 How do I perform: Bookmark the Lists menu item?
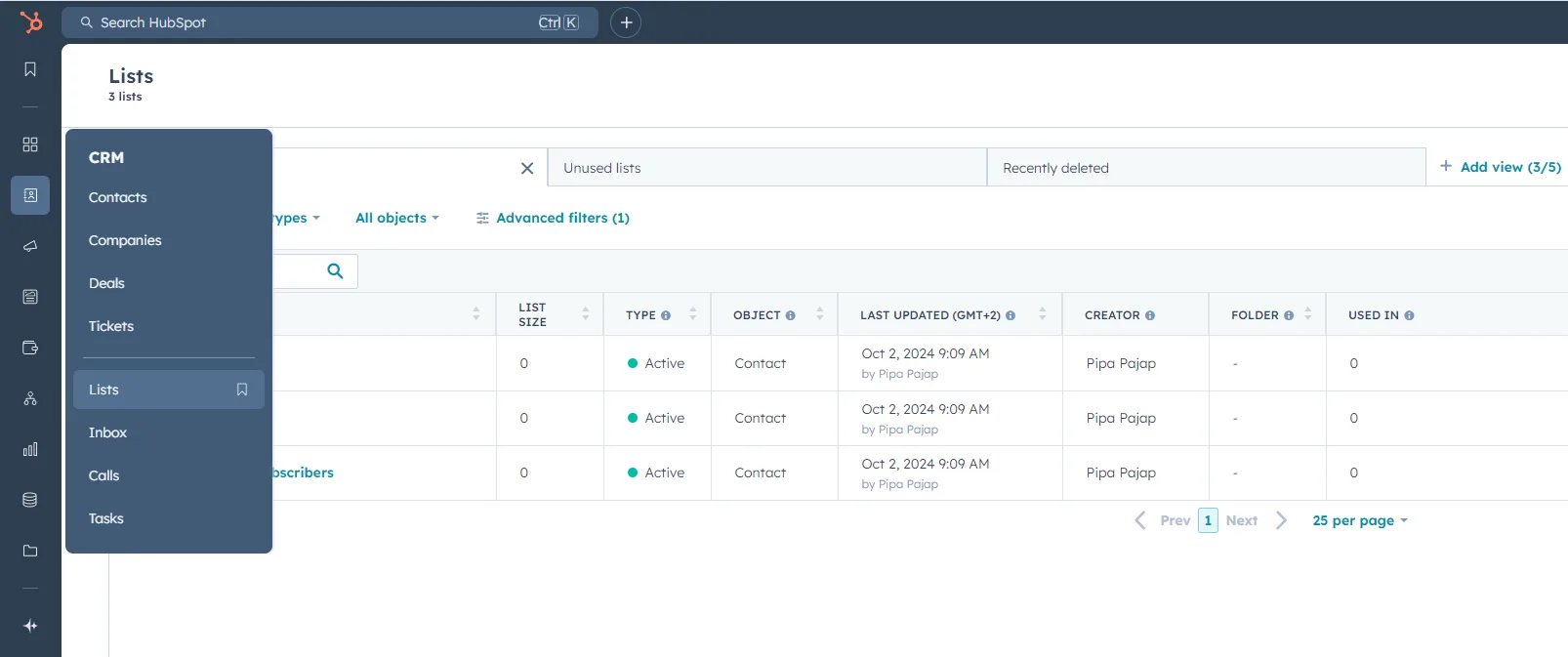pos(242,390)
